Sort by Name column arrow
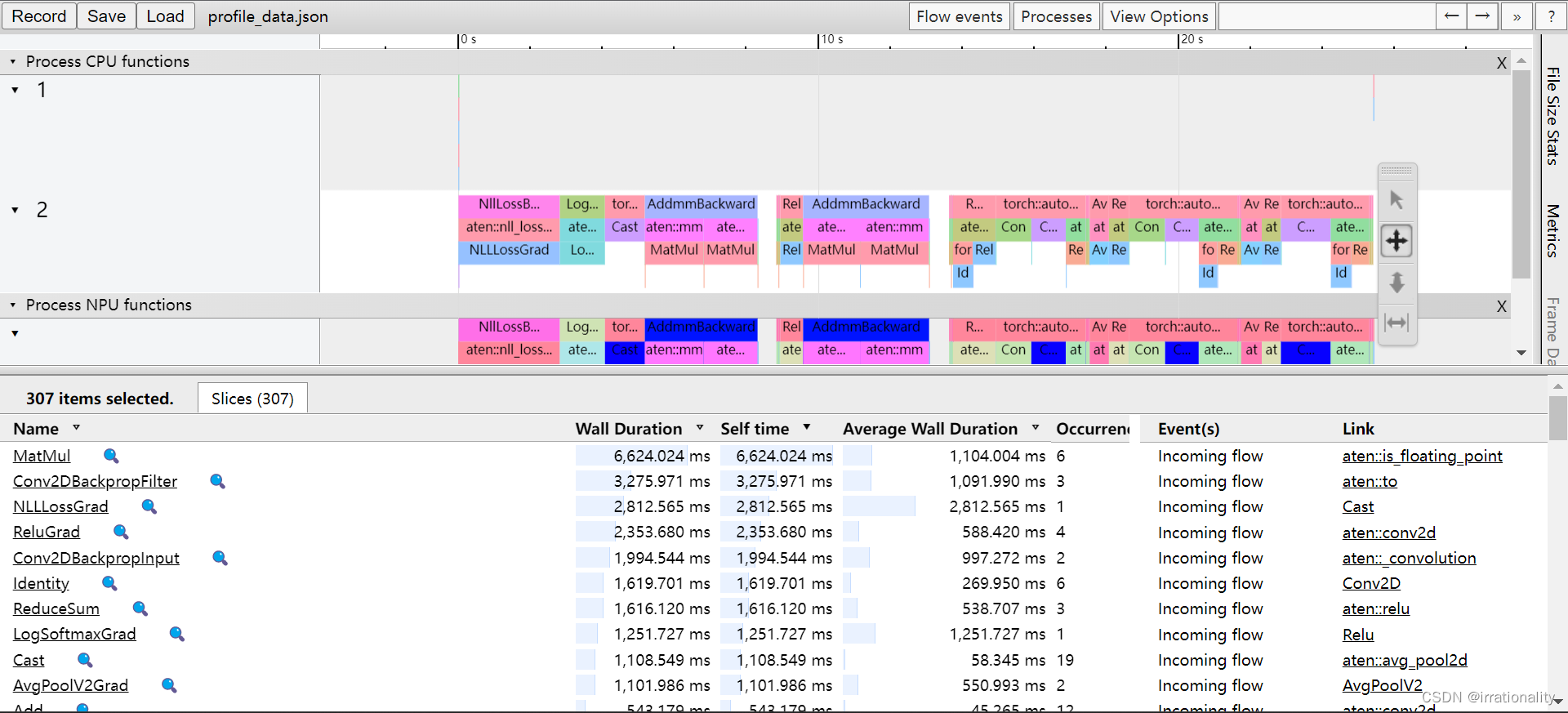 pyautogui.click(x=76, y=427)
